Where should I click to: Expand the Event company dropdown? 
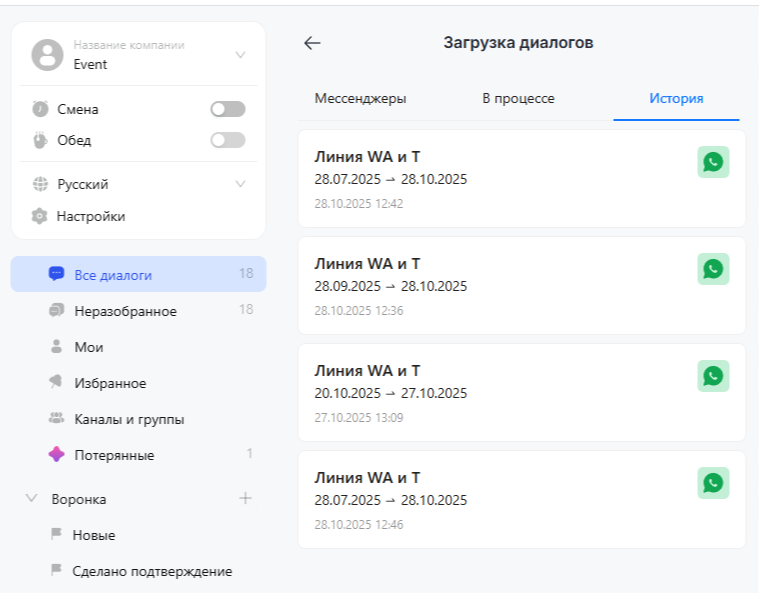(x=240, y=55)
